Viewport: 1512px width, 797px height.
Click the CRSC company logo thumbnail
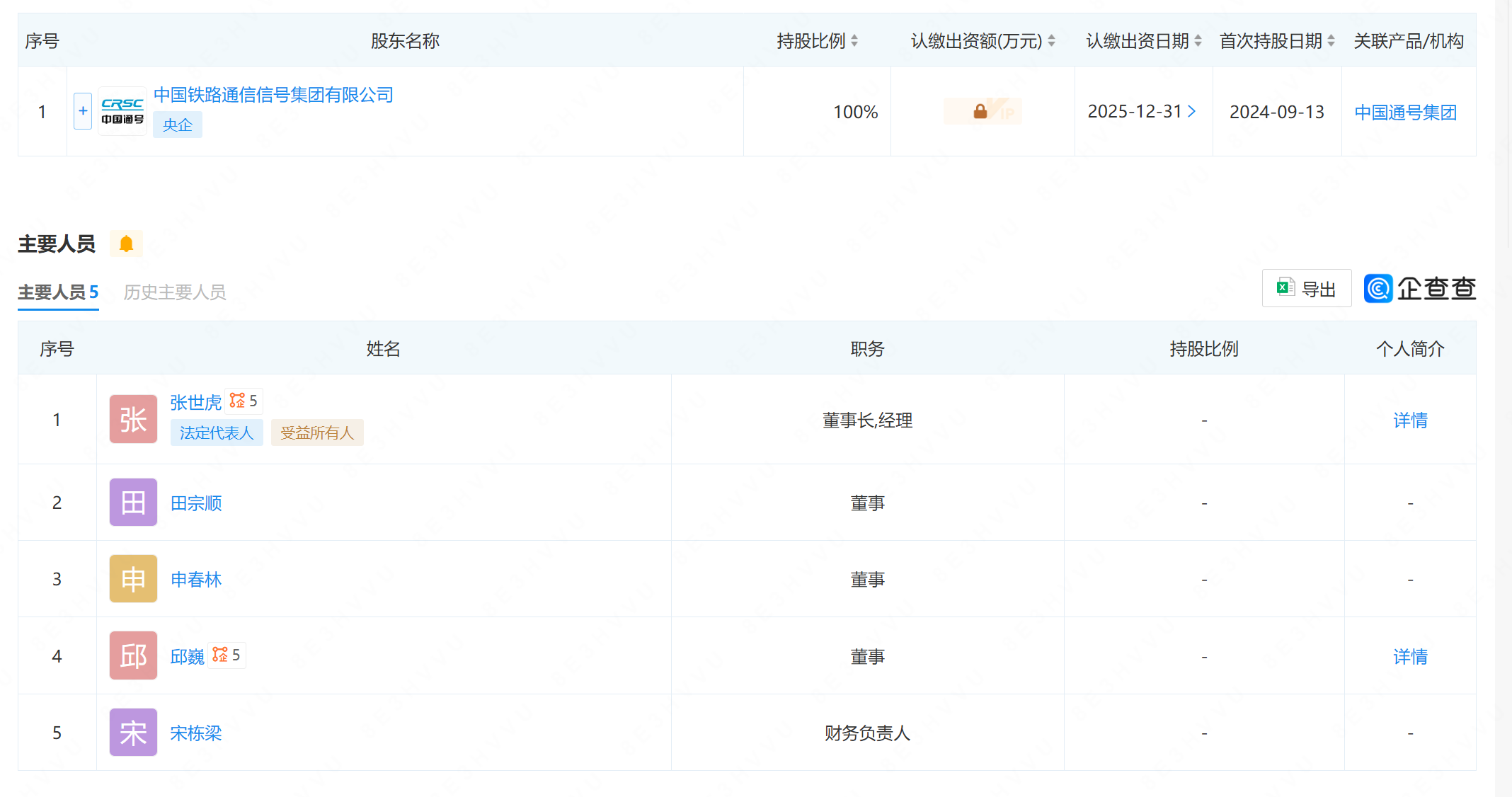click(122, 111)
